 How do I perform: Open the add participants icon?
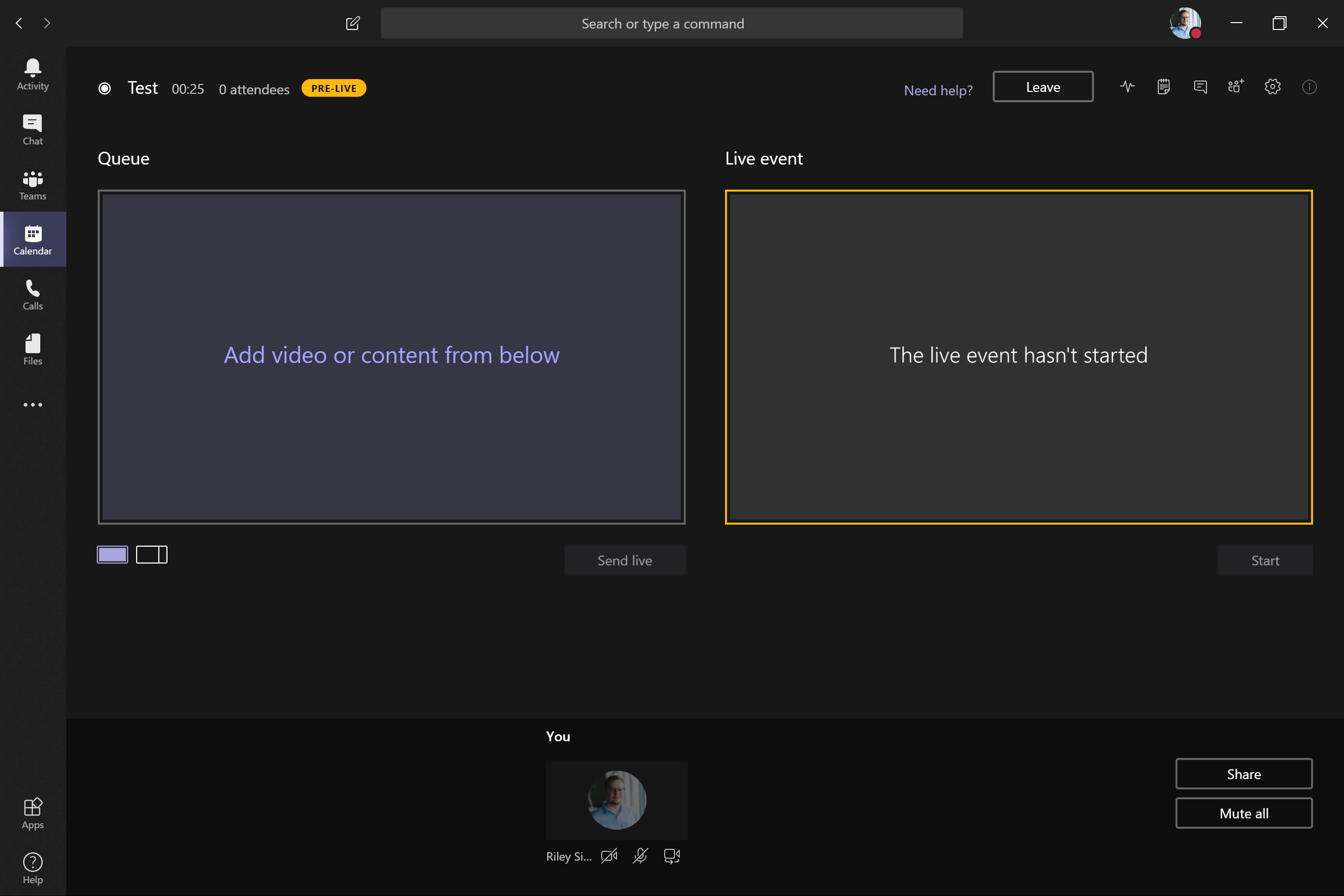click(x=1235, y=87)
